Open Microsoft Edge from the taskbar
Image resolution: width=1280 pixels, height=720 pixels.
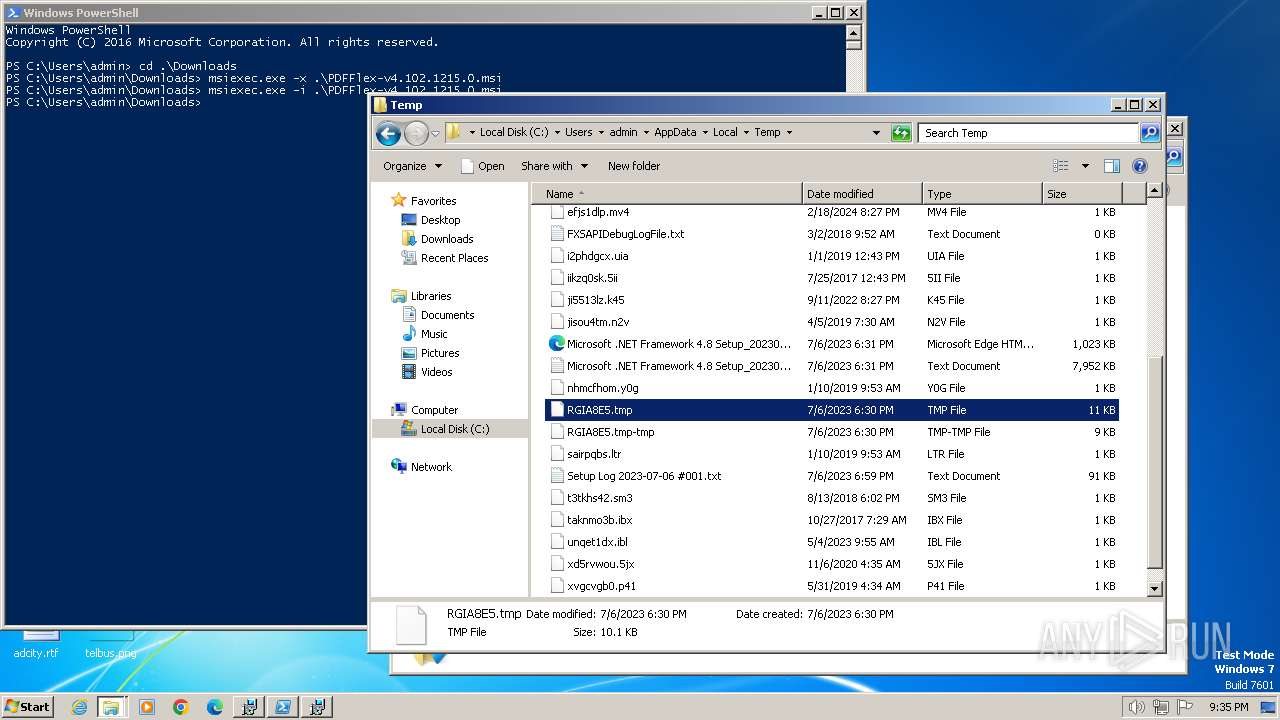tap(215, 707)
